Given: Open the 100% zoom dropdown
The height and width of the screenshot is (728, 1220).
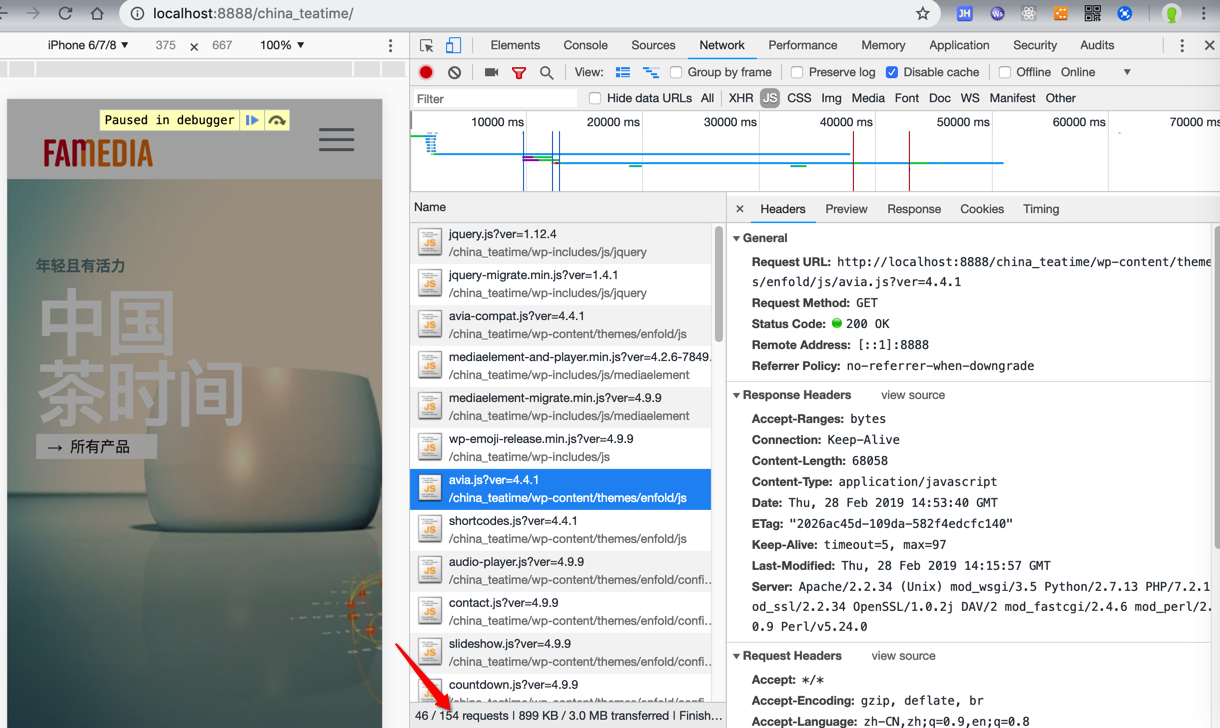Looking at the screenshot, I should (x=282, y=46).
